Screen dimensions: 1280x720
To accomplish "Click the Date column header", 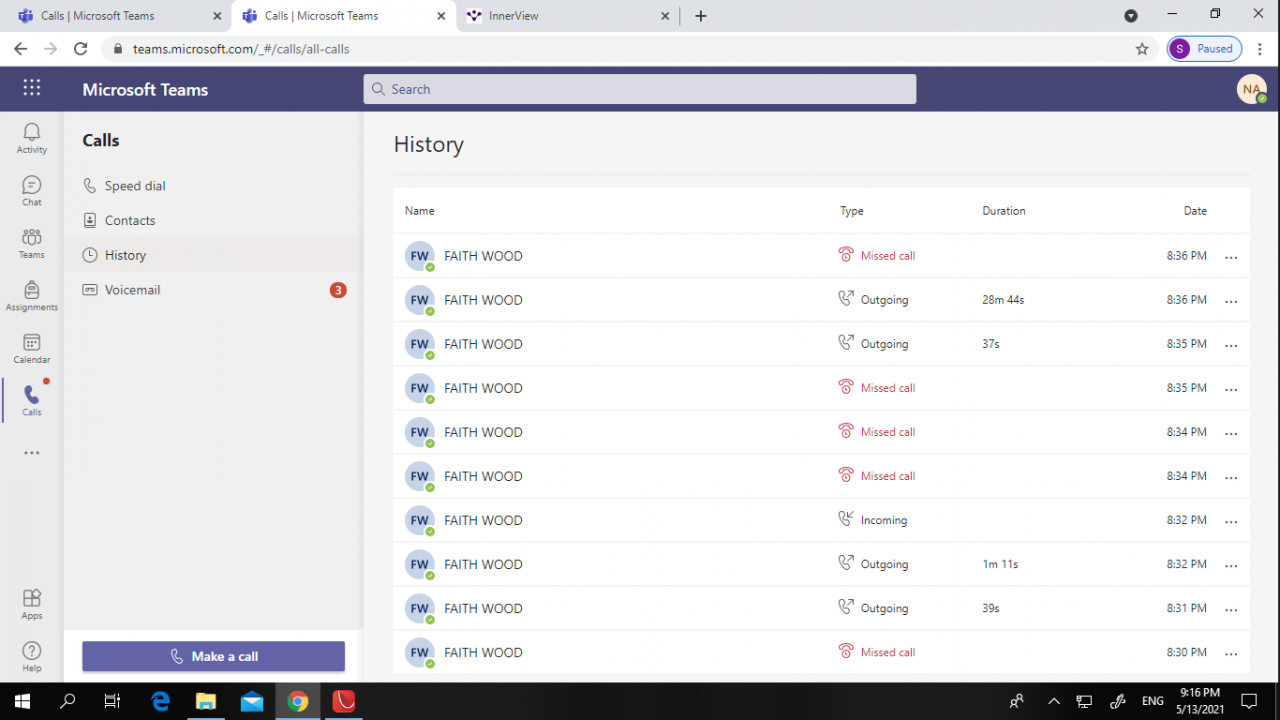I will (1195, 211).
